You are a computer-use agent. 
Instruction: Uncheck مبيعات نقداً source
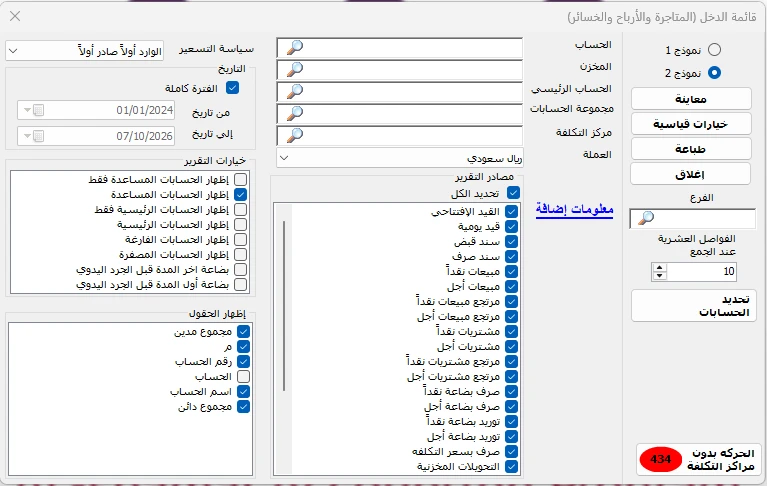[512, 271]
